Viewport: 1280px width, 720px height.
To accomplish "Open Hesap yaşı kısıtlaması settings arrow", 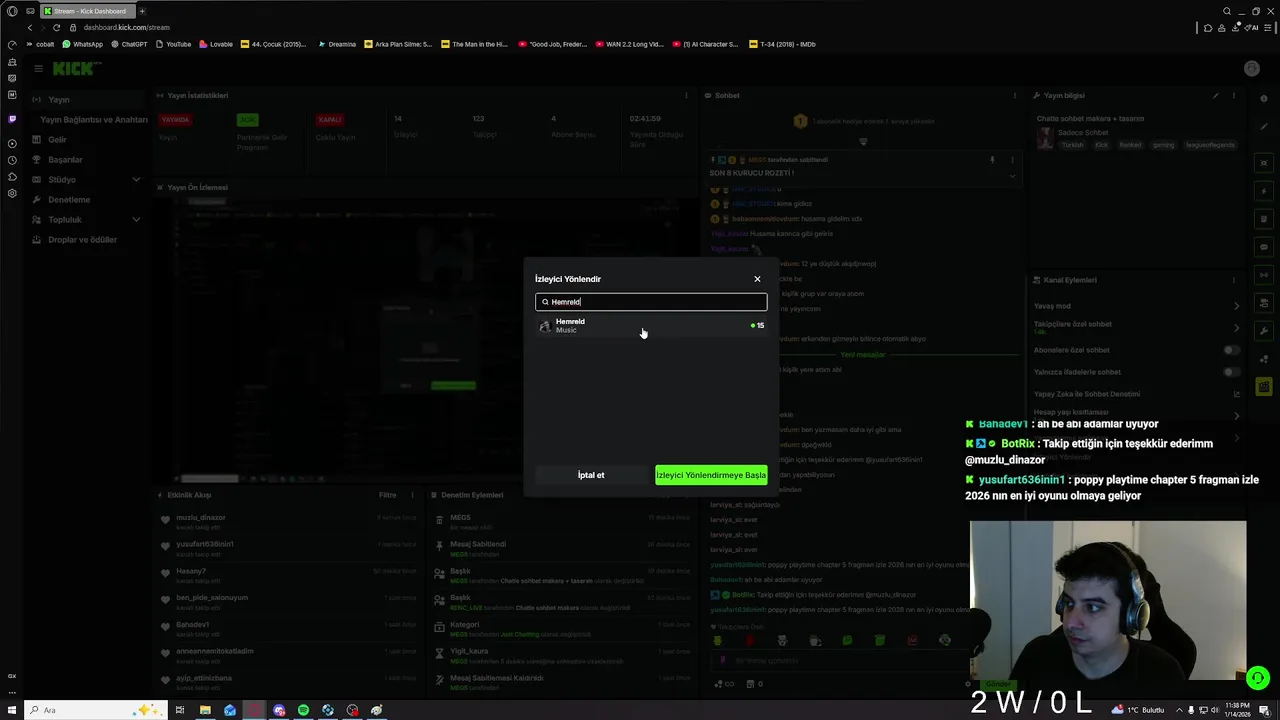I will [1236, 416].
